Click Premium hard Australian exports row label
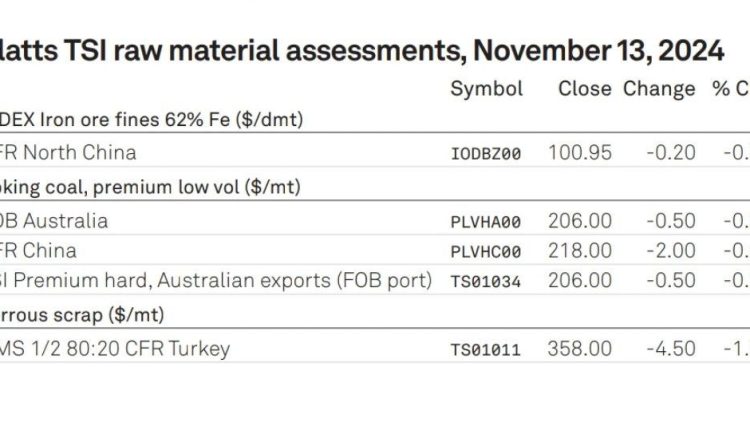Viewport: 750px width, 430px height. [216, 281]
